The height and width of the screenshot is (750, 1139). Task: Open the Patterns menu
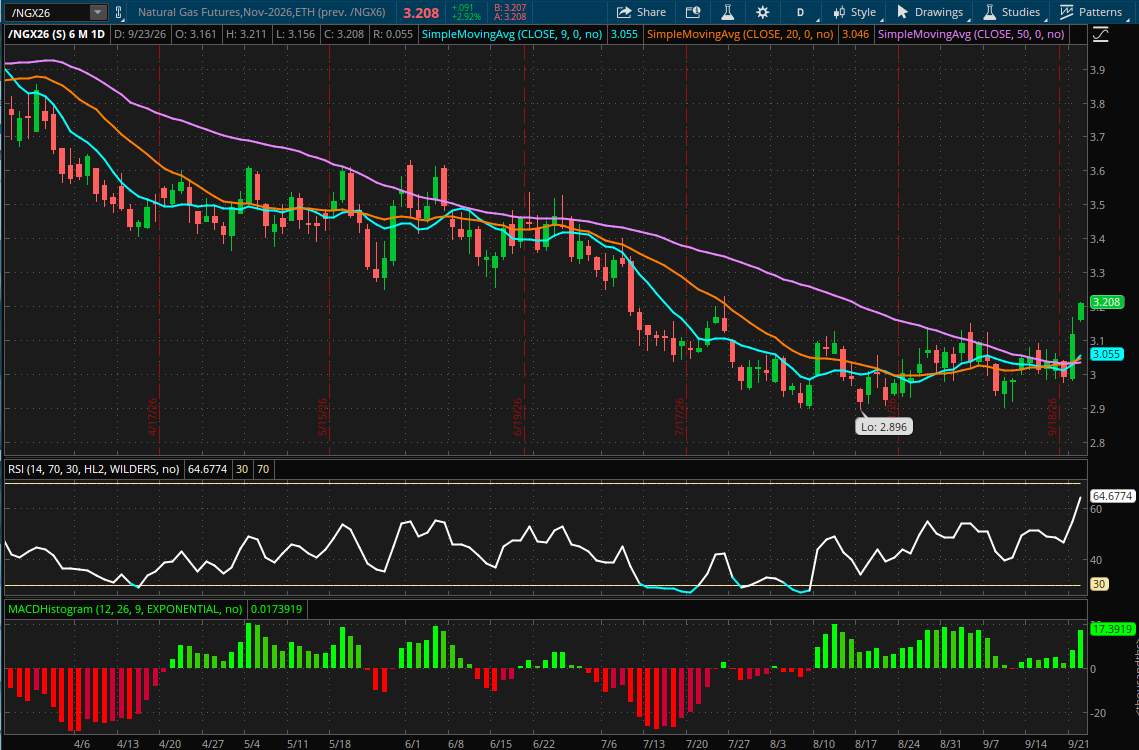point(1092,12)
